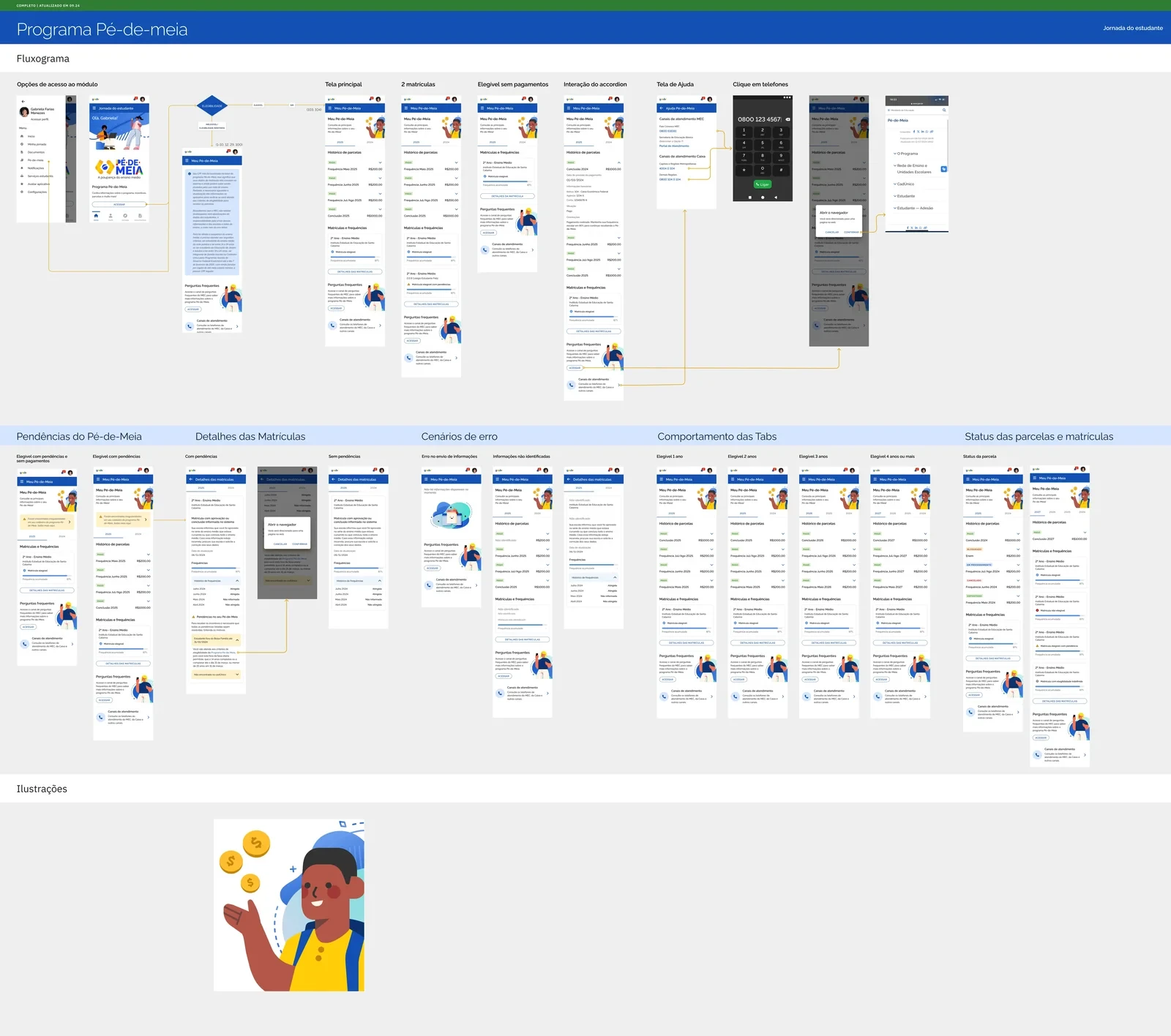Expand the Frequência Maio 2025 row chevron on Tela principal
The image size is (1171, 1036).
pos(380,163)
